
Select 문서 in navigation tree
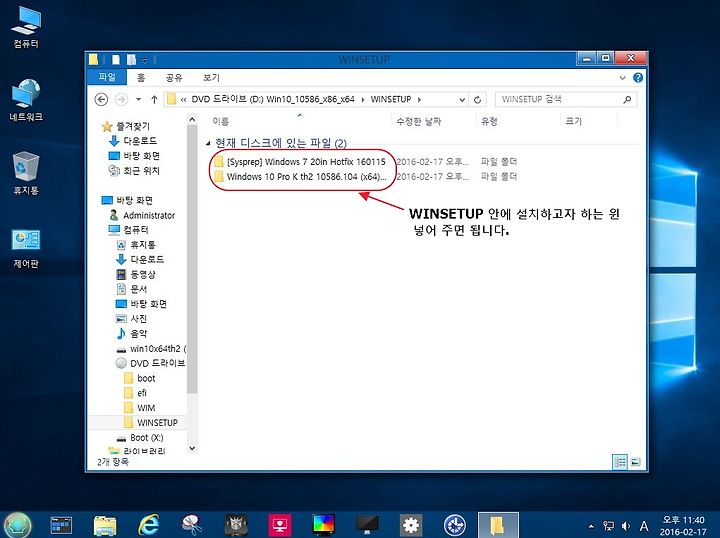[x=132, y=289]
